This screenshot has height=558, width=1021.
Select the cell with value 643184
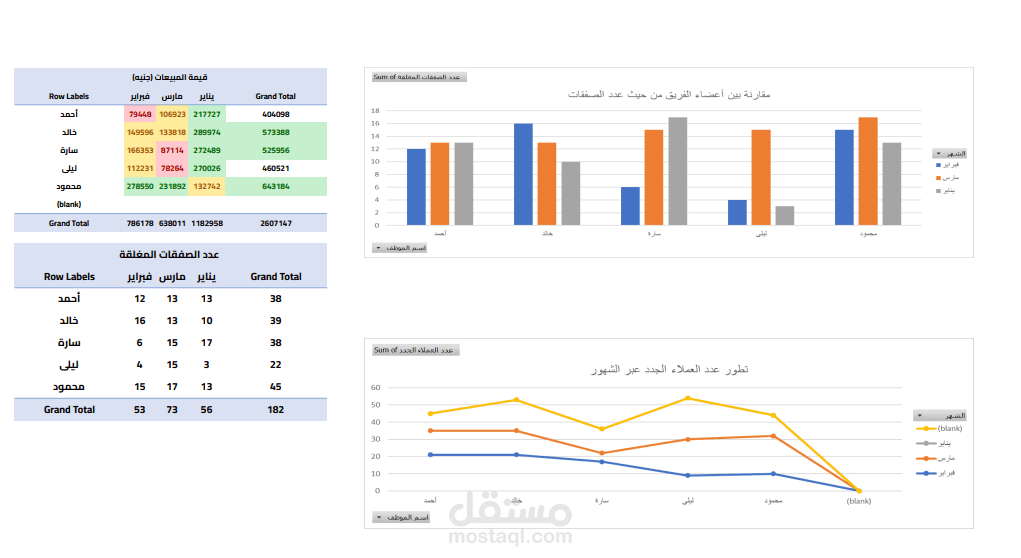[276, 186]
